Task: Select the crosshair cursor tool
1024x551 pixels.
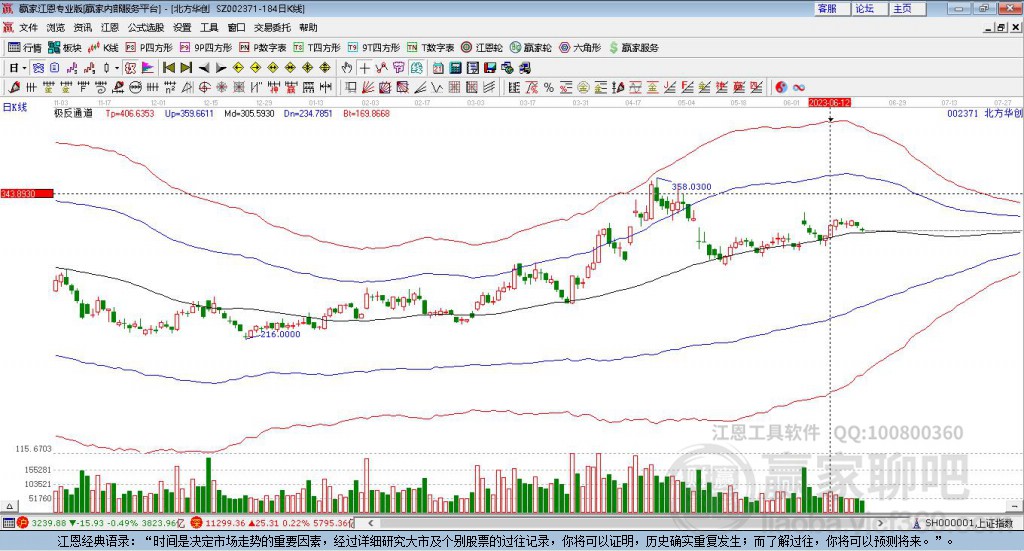Action: point(365,68)
